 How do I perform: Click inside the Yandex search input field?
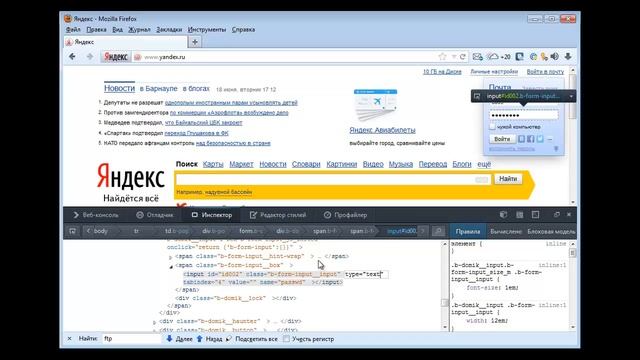[x=333, y=179]
